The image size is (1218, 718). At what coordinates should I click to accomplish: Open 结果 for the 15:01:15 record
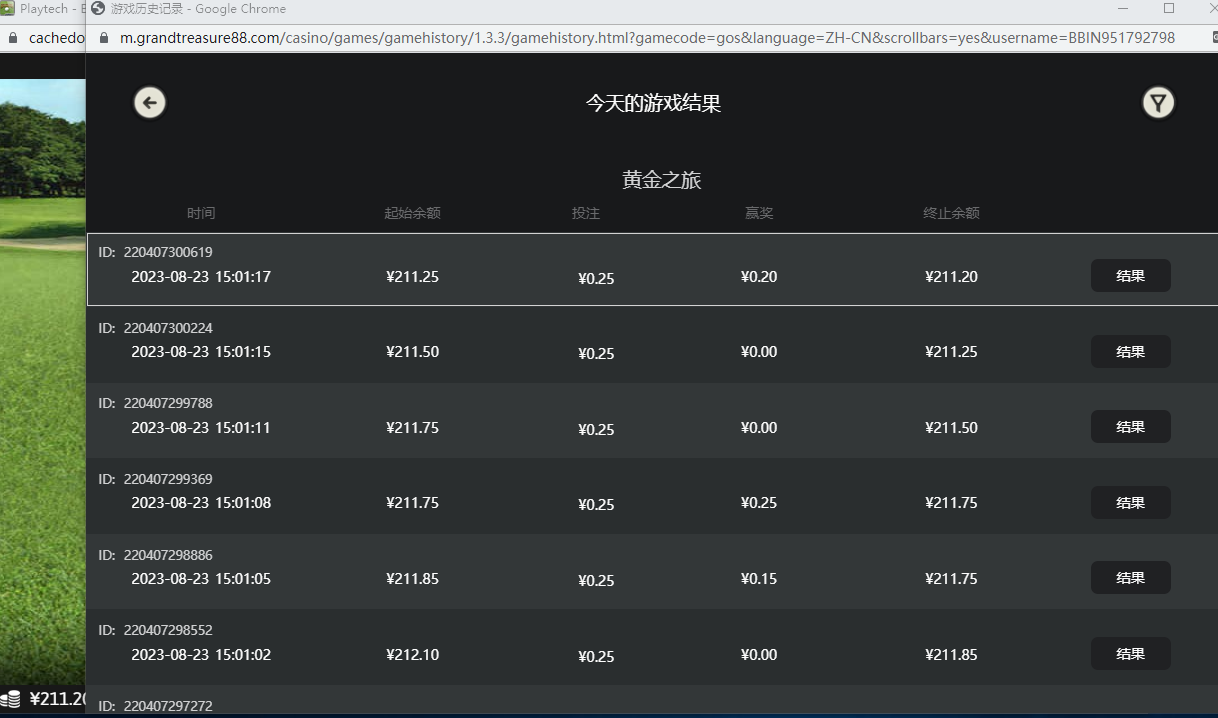pos(1130,351)
